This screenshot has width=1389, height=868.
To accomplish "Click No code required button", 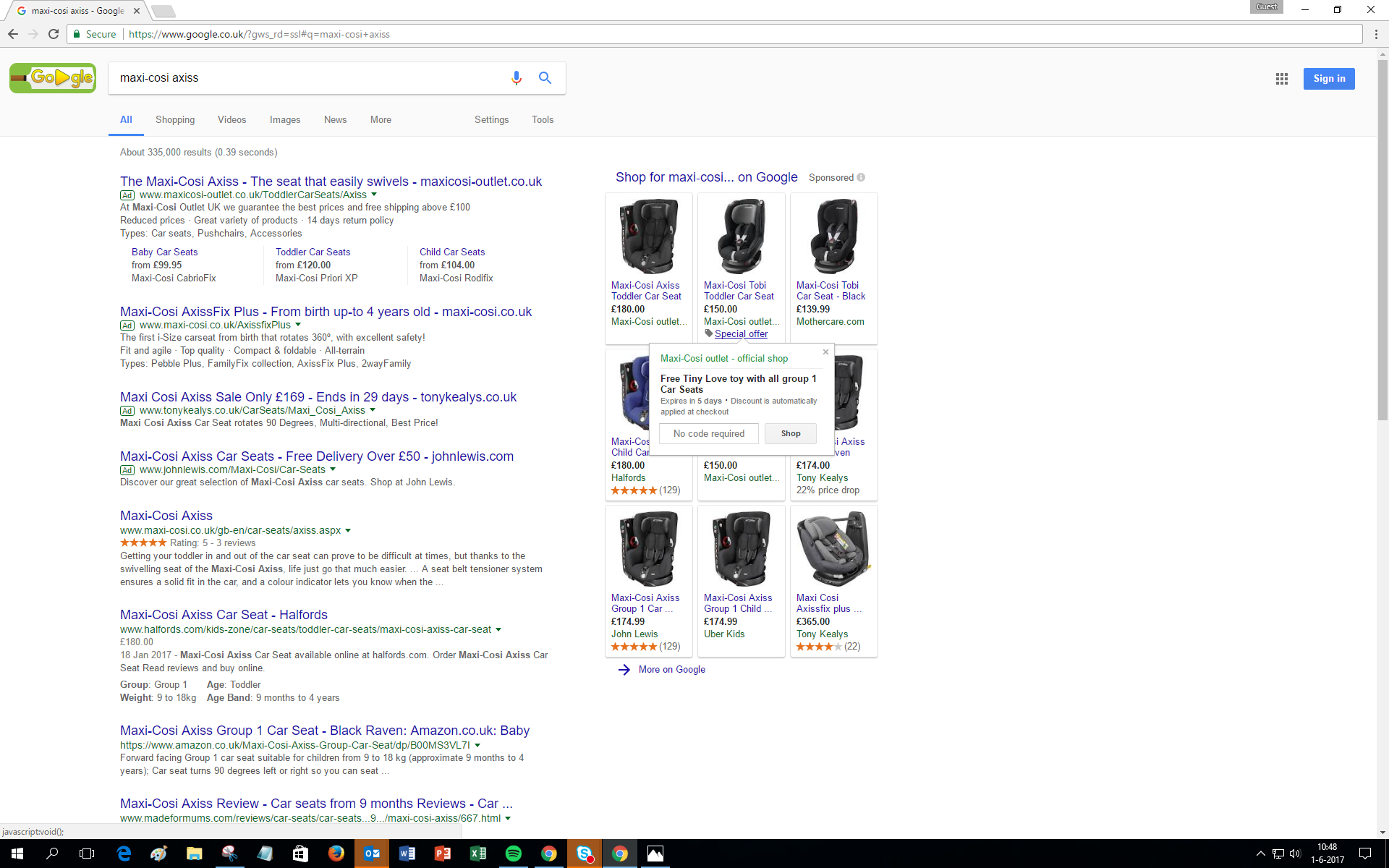I will click(x=709, y=433).
